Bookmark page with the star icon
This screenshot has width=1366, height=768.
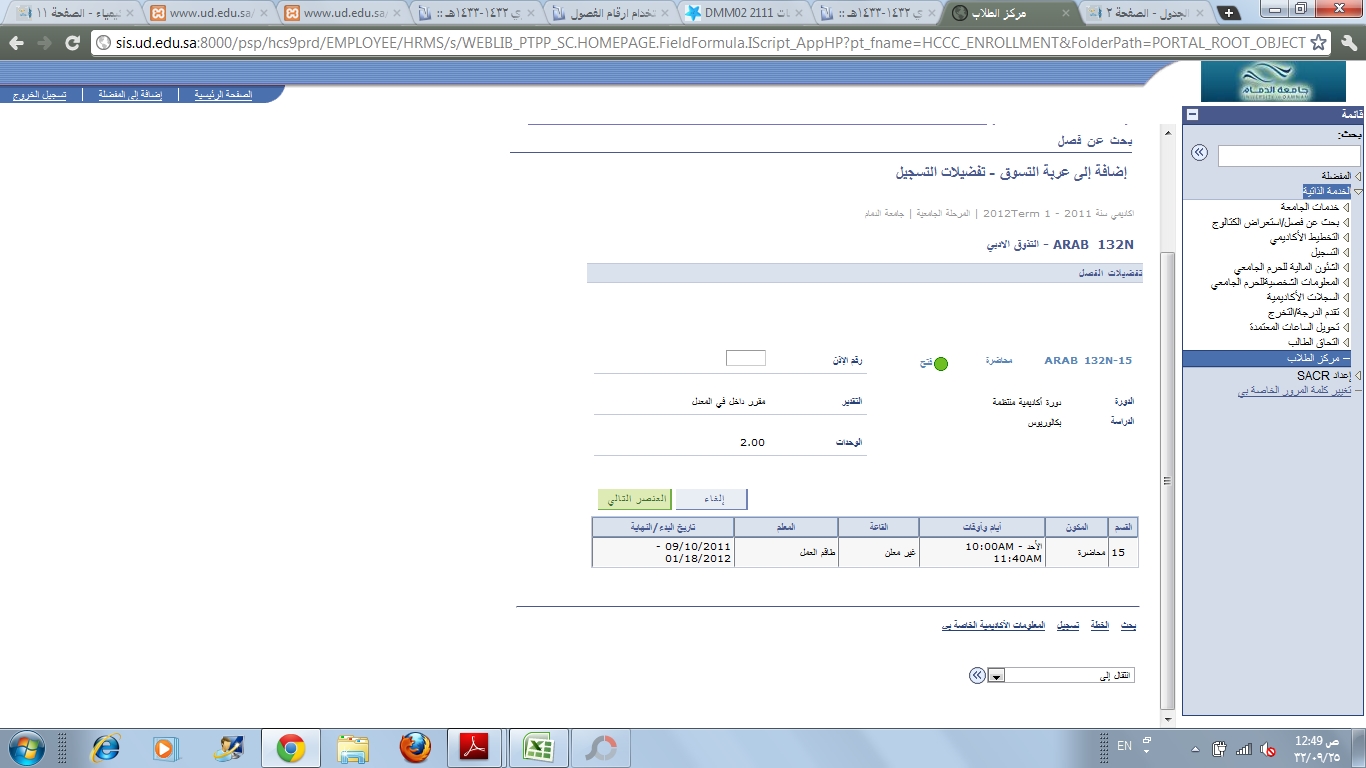1319,43
